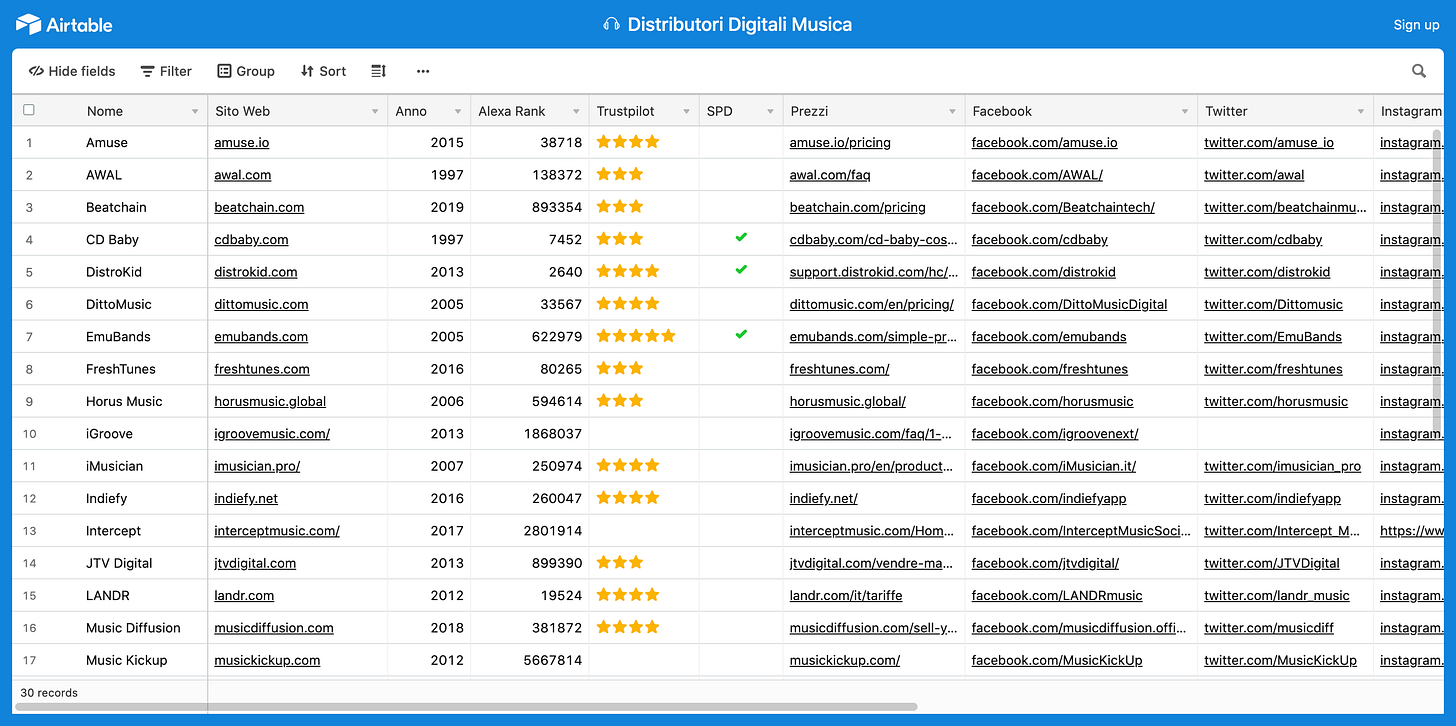Open the imusician.pro/ website link

(257, 466)
